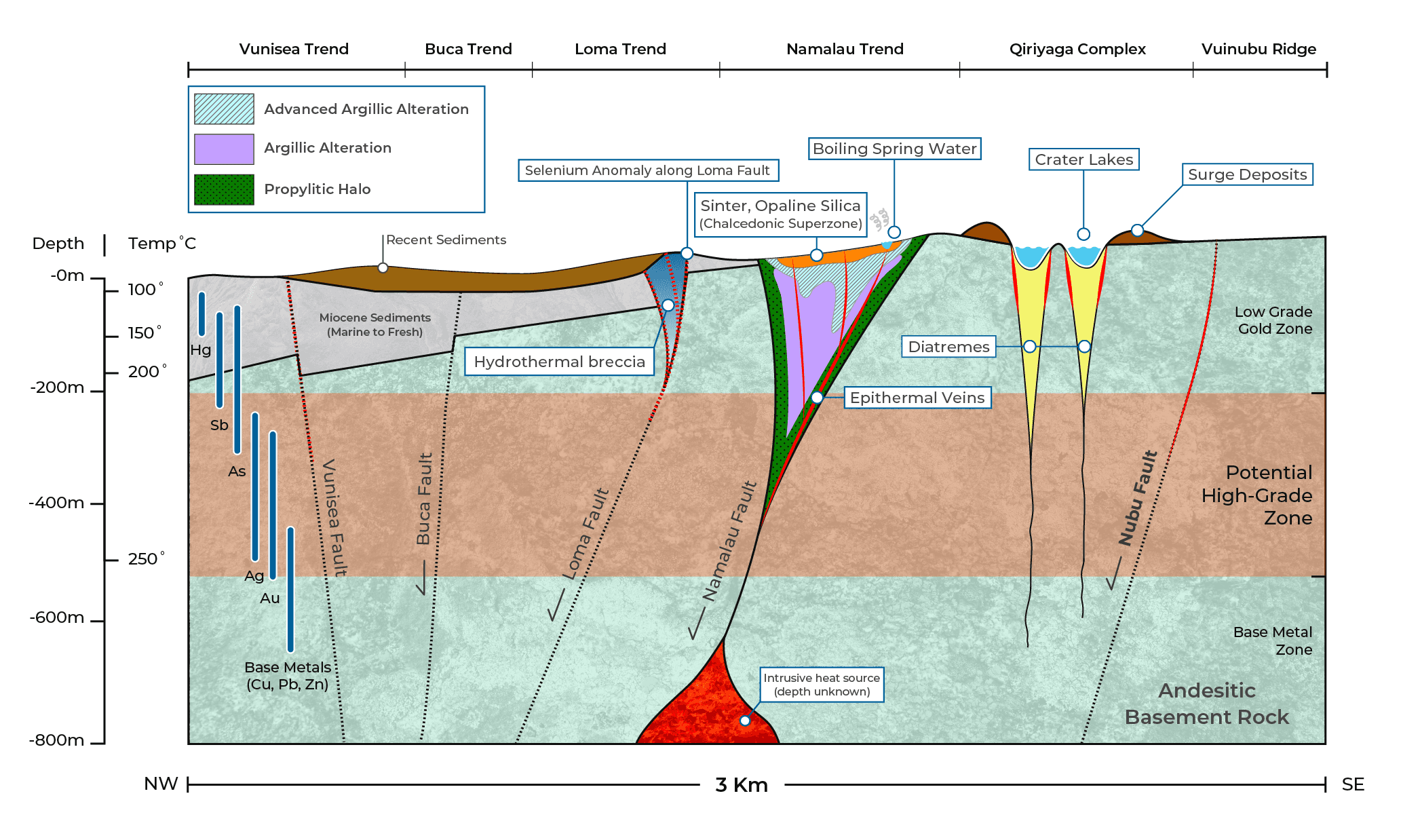Click the left blue crater lake
Screen dimensions: 1401x840
(1031, 256)
